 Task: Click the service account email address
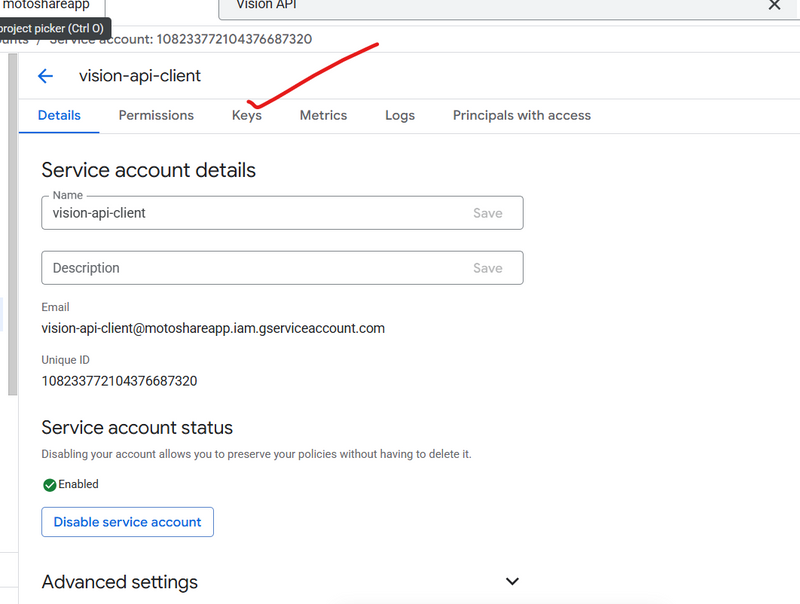coord(213,328)
